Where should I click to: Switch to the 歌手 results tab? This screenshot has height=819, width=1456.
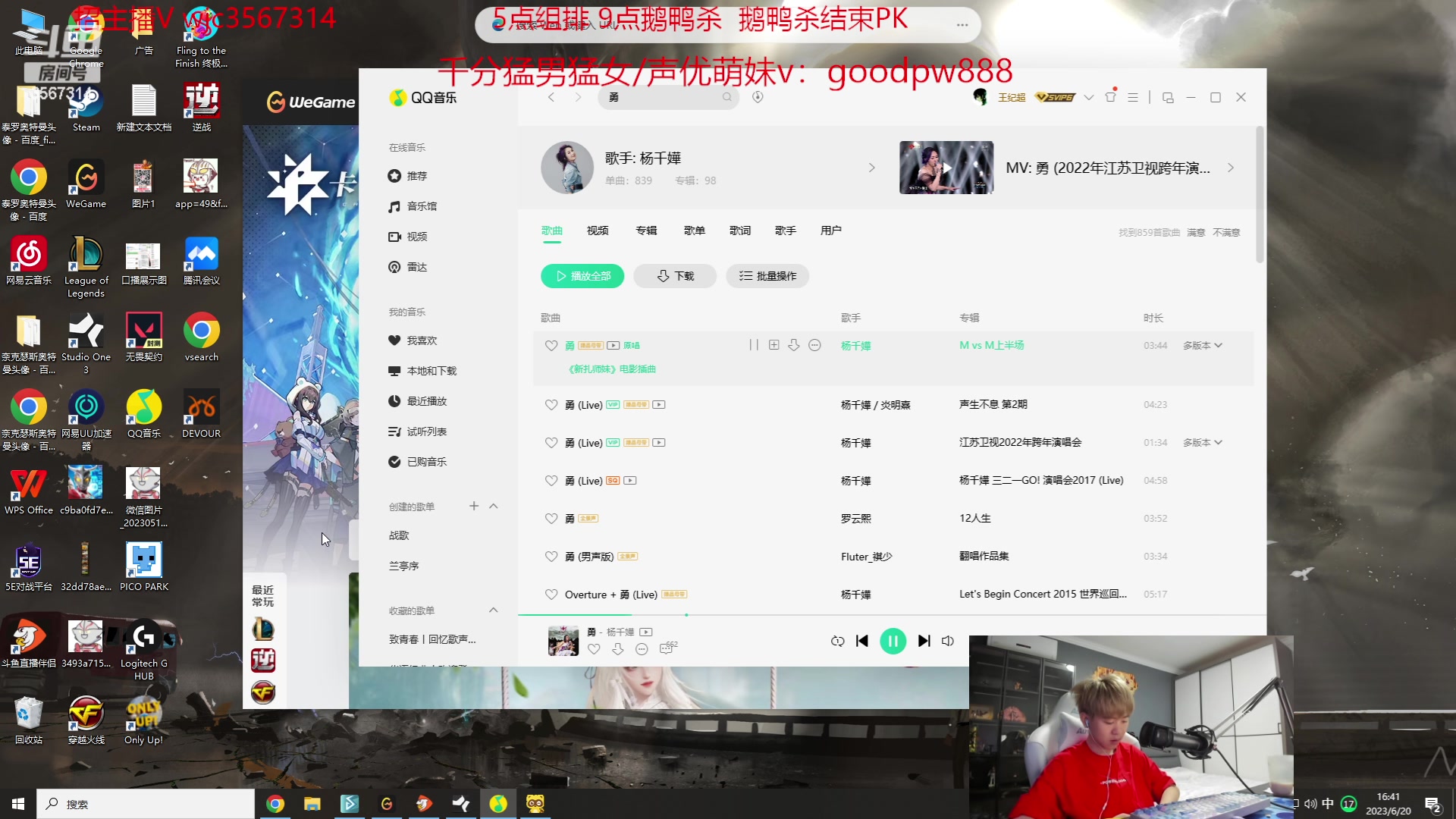[786, 230]
